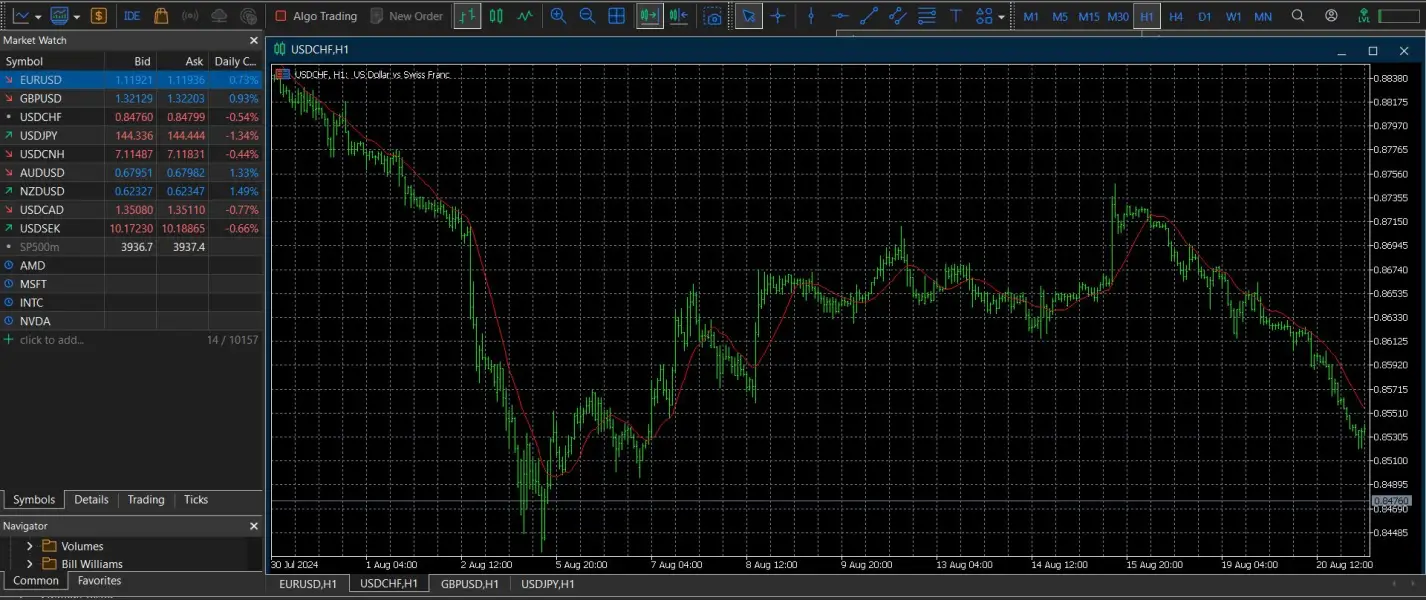This screenshot has height=600, width=1426.
Task: Set timeframe to H4
Action: 1176,16
